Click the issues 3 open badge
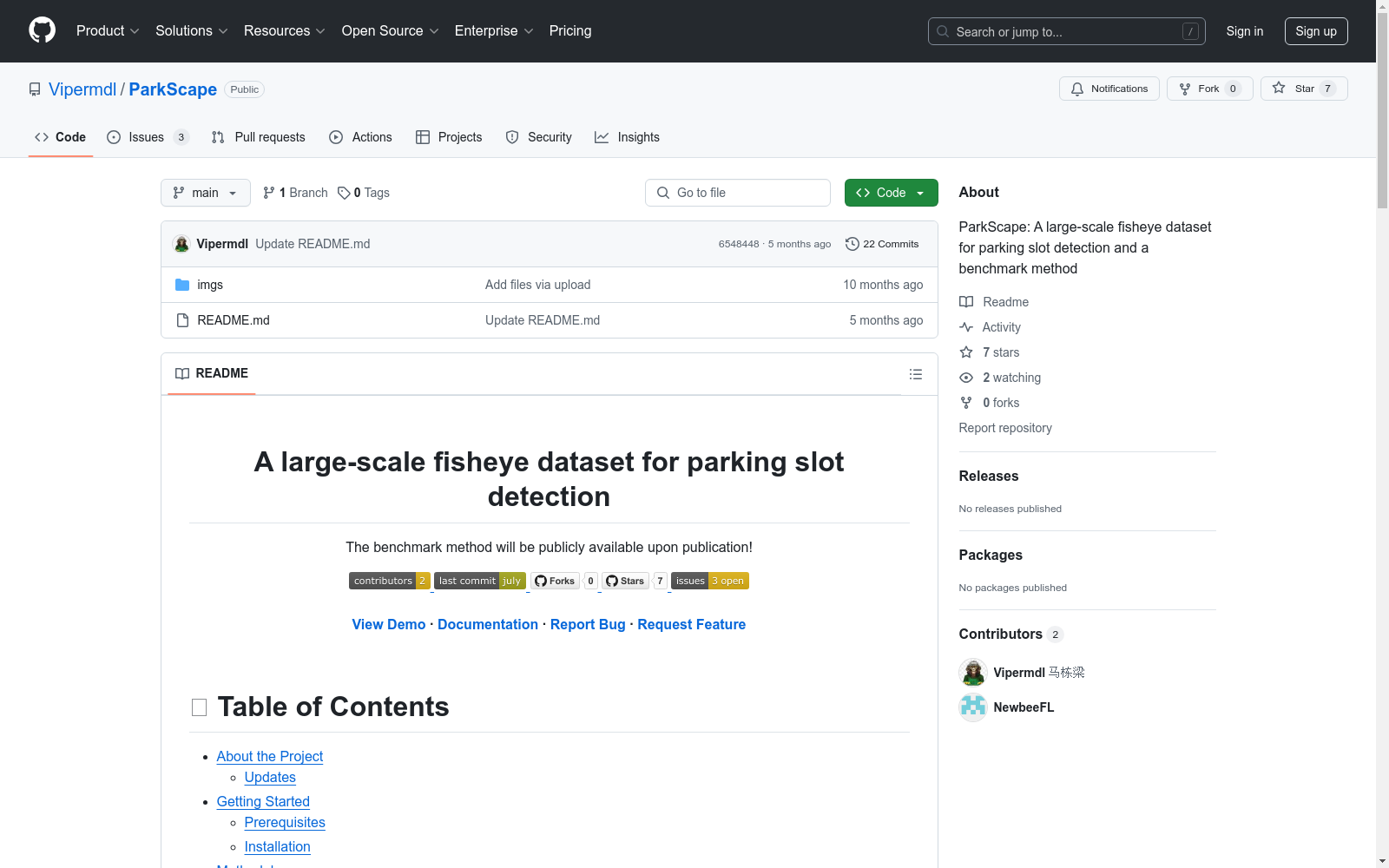The width and height of the screenshot is (1389, 868). point(710,581)
